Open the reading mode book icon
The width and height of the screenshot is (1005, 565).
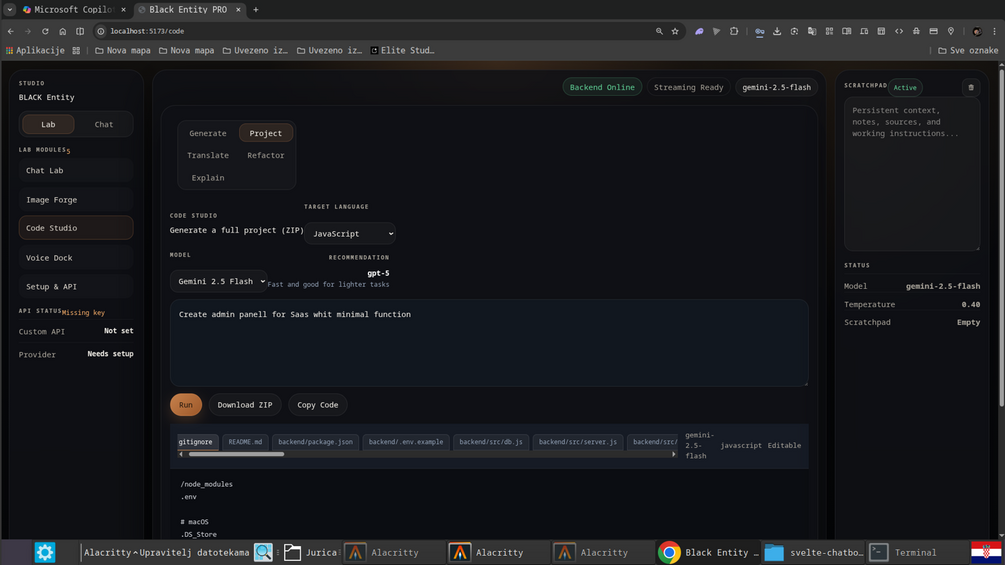click(847, 31)
